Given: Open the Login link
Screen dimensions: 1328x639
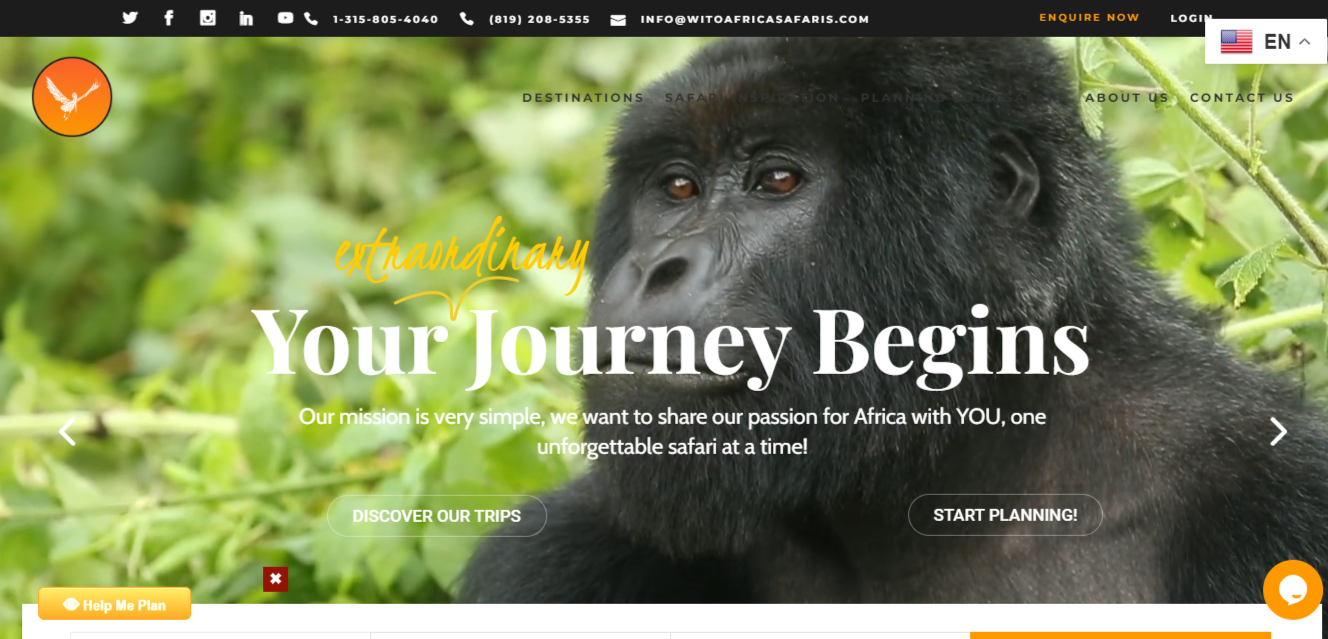Looking at the screenshot, I should point(1191,18).
